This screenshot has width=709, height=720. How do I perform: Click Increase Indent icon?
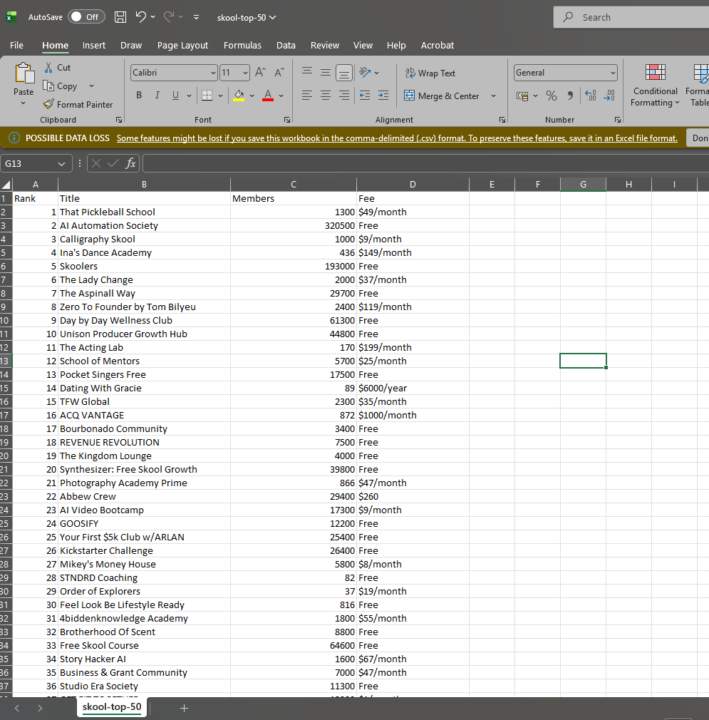[383, 96]
